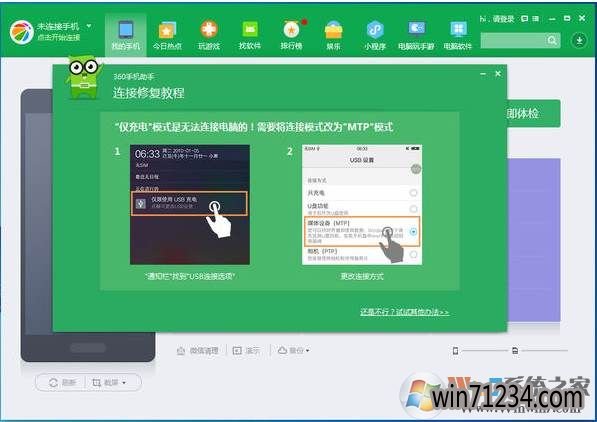Go to the 玩游戏 section
The width and height of the screenshot is (597, 422).
(209, 35)
